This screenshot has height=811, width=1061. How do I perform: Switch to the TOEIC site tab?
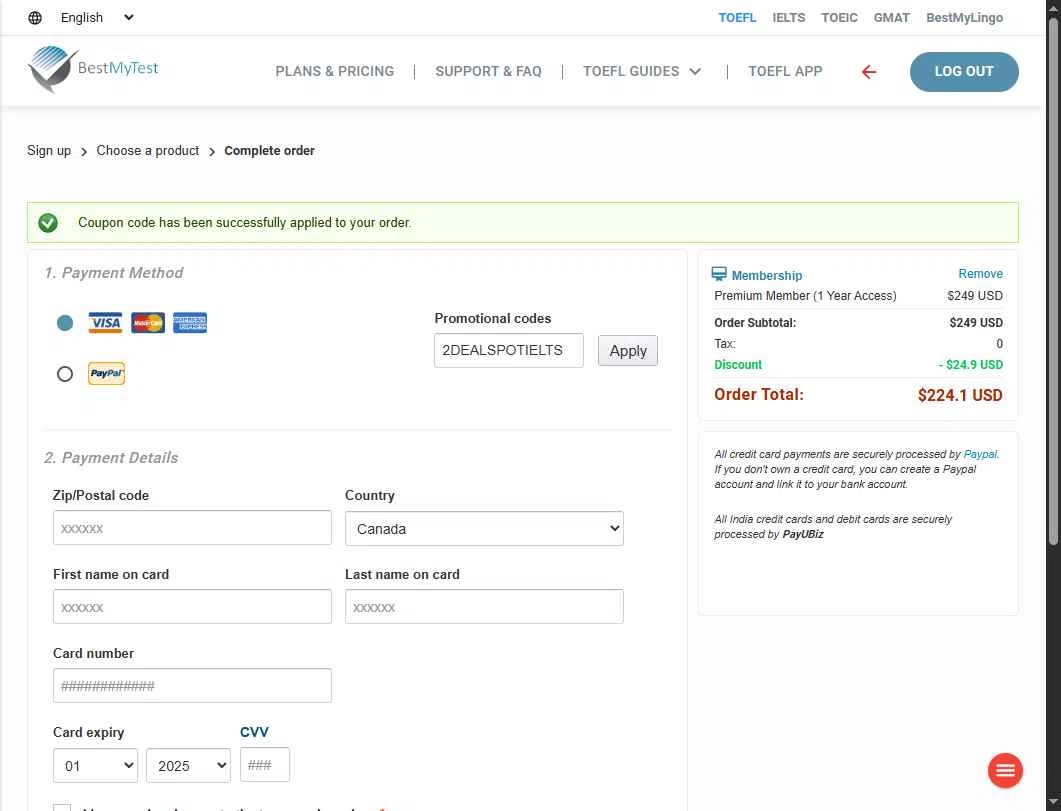[x=839, y=18]
